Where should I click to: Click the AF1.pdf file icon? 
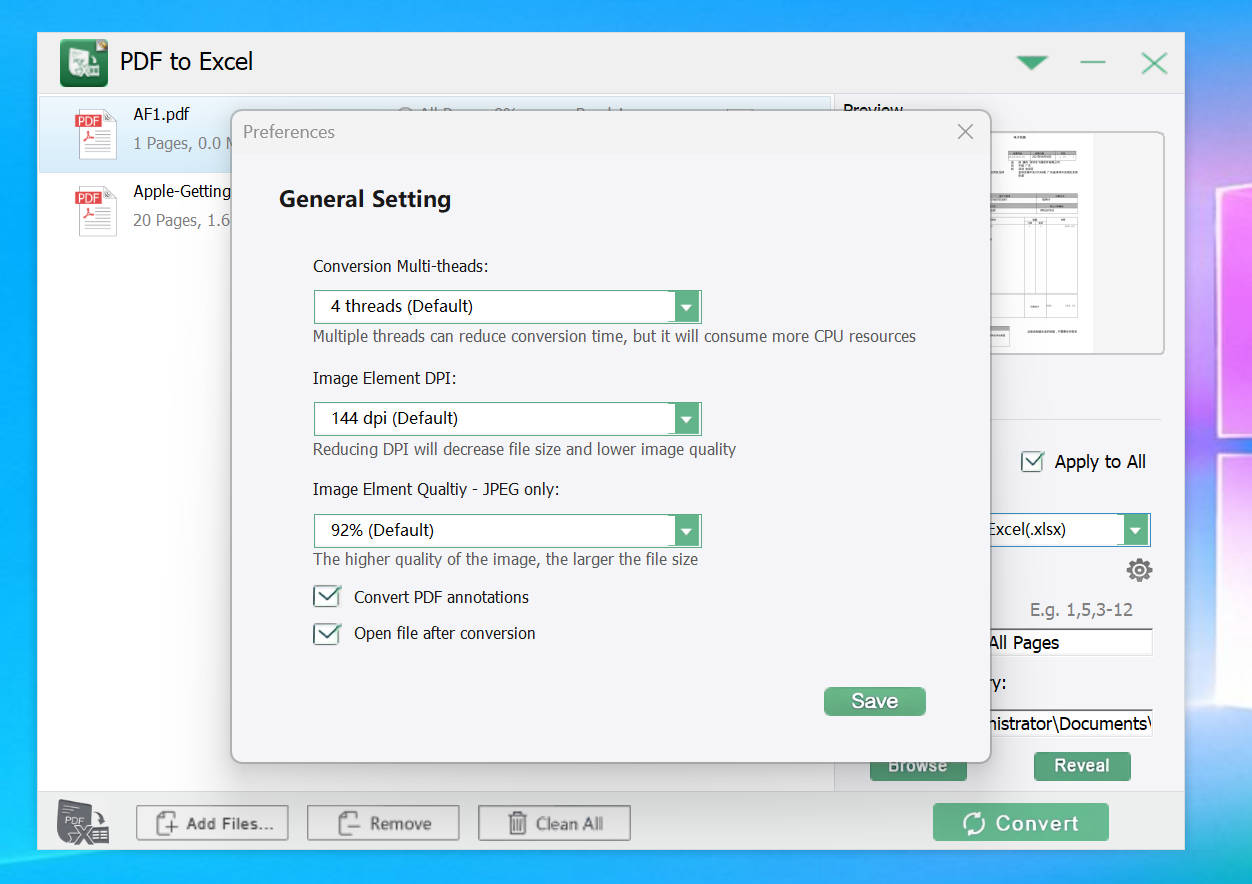96,134
